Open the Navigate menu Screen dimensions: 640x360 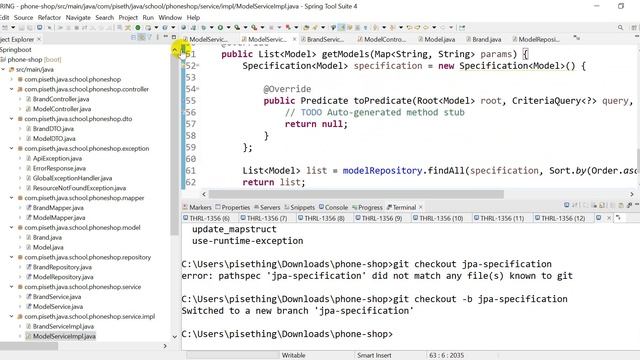[78, 18]
